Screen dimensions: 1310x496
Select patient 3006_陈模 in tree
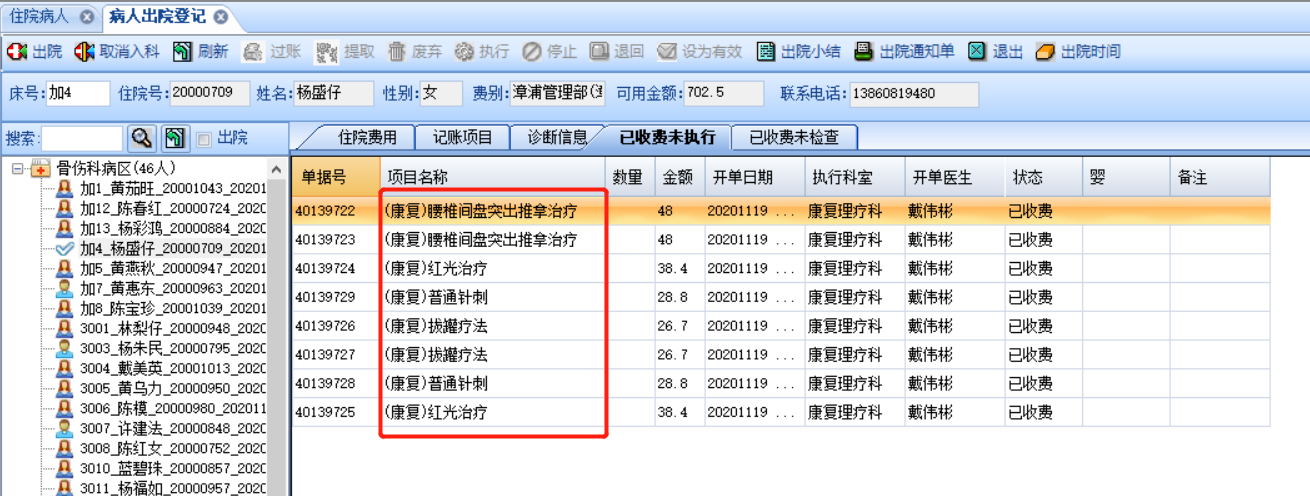coord(173,408)
